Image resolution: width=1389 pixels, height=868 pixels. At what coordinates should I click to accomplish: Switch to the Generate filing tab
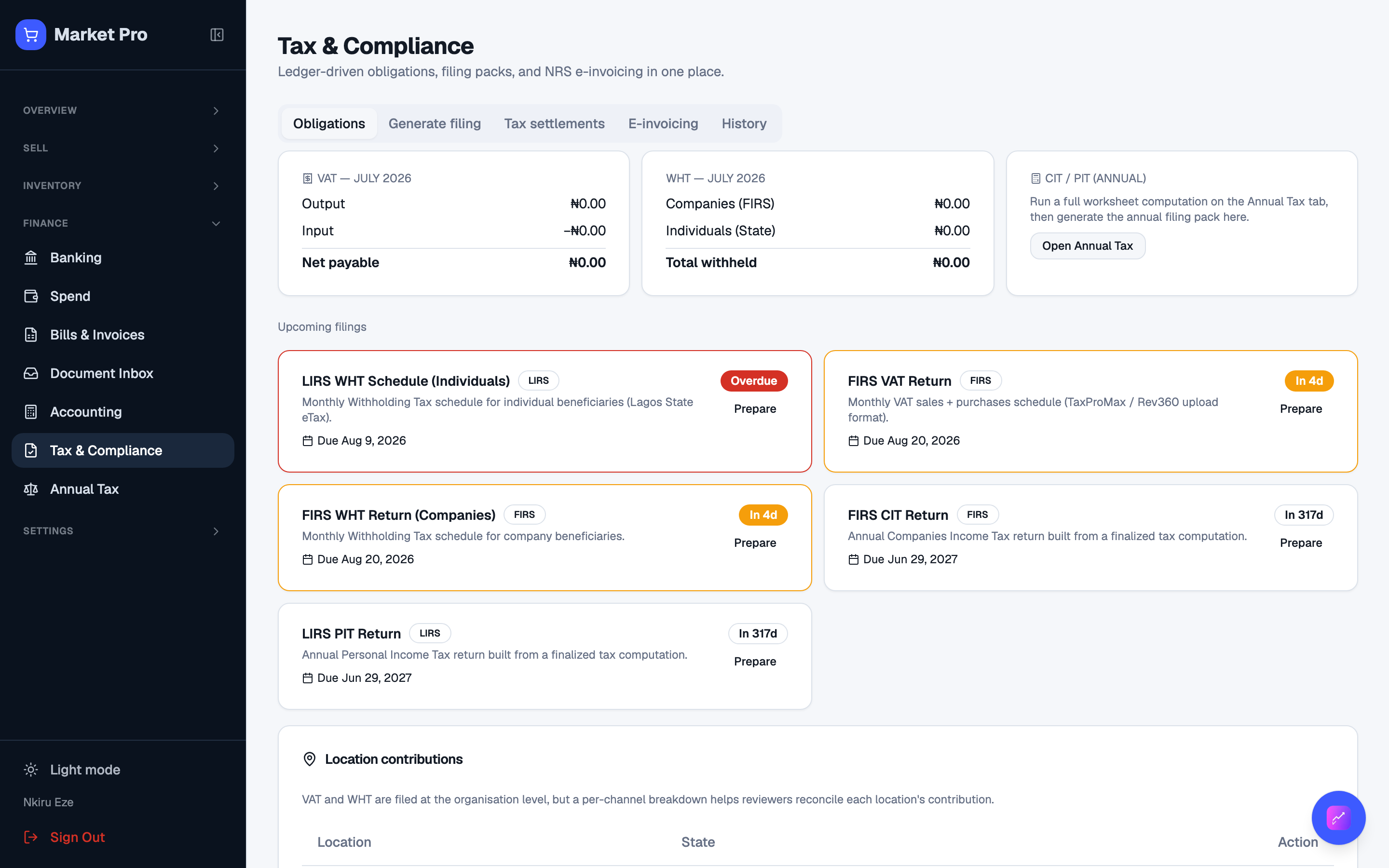(x=435, y=123)
